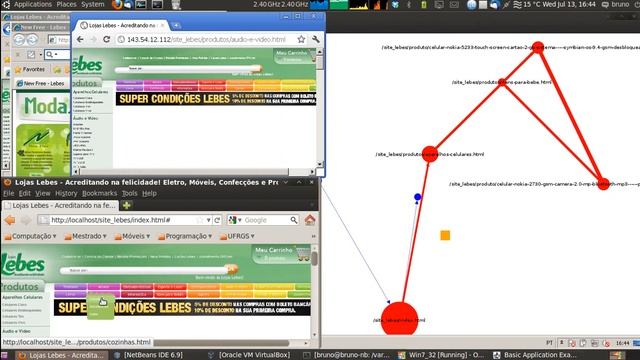This screenshot has height=360, width=640.
Task: Open the File menu in Firefox
Action: (9, 193)
